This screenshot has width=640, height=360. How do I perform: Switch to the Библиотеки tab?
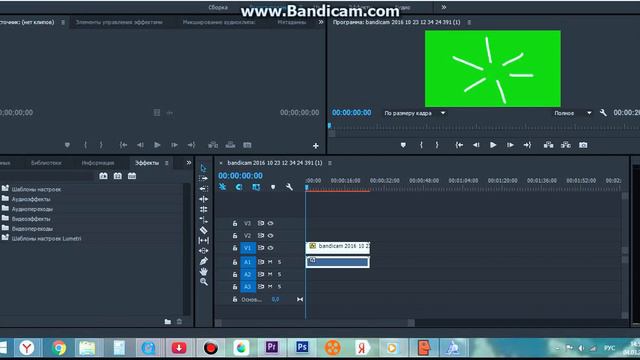pos(46,163)
